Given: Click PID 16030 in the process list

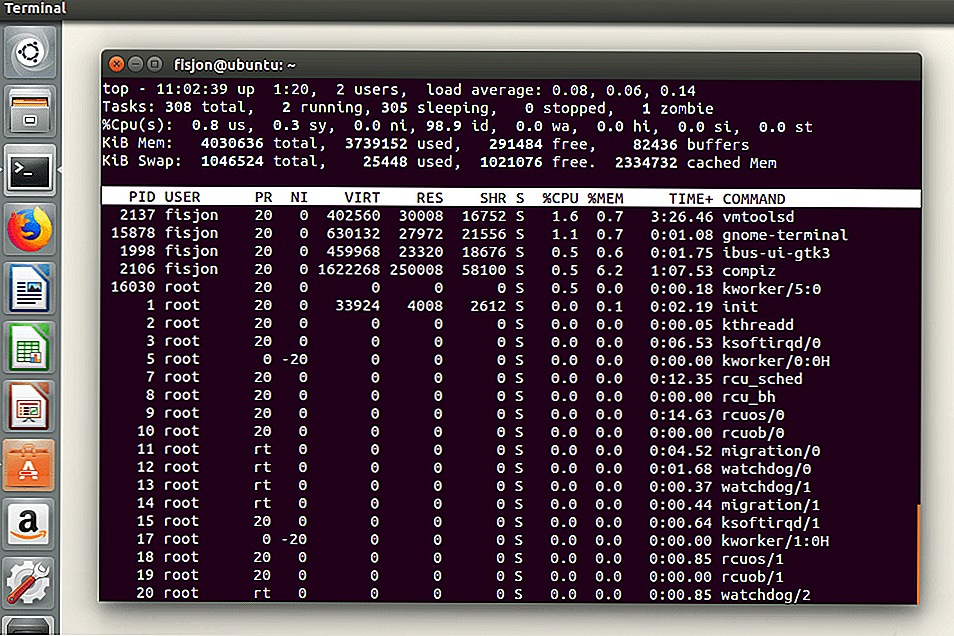Looking at the screenshot, I should [x=133, y=287].
